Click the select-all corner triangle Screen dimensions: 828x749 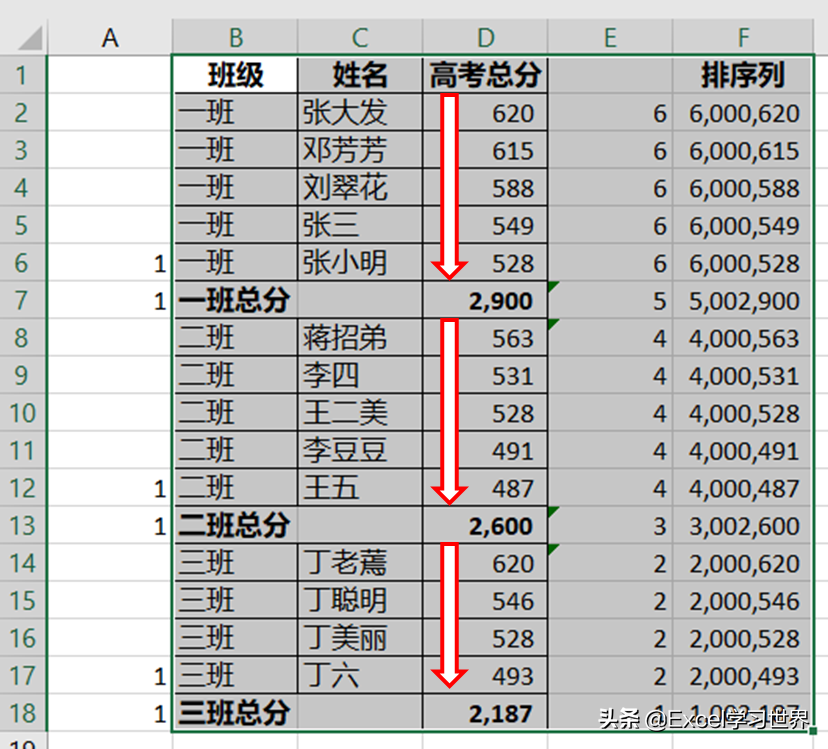coord(30,38)
